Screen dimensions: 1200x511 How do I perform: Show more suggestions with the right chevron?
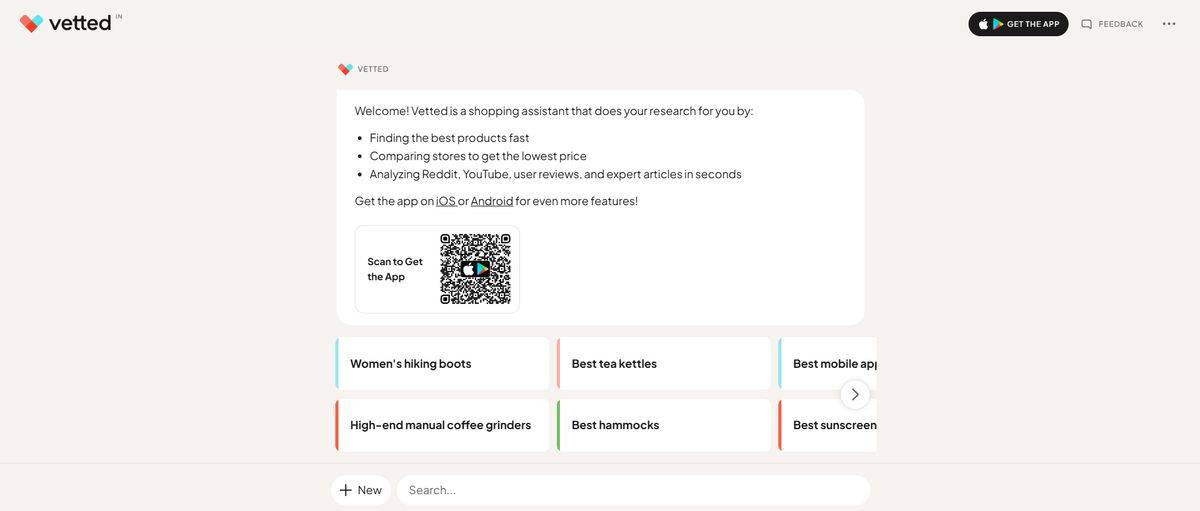click(855, 394)
